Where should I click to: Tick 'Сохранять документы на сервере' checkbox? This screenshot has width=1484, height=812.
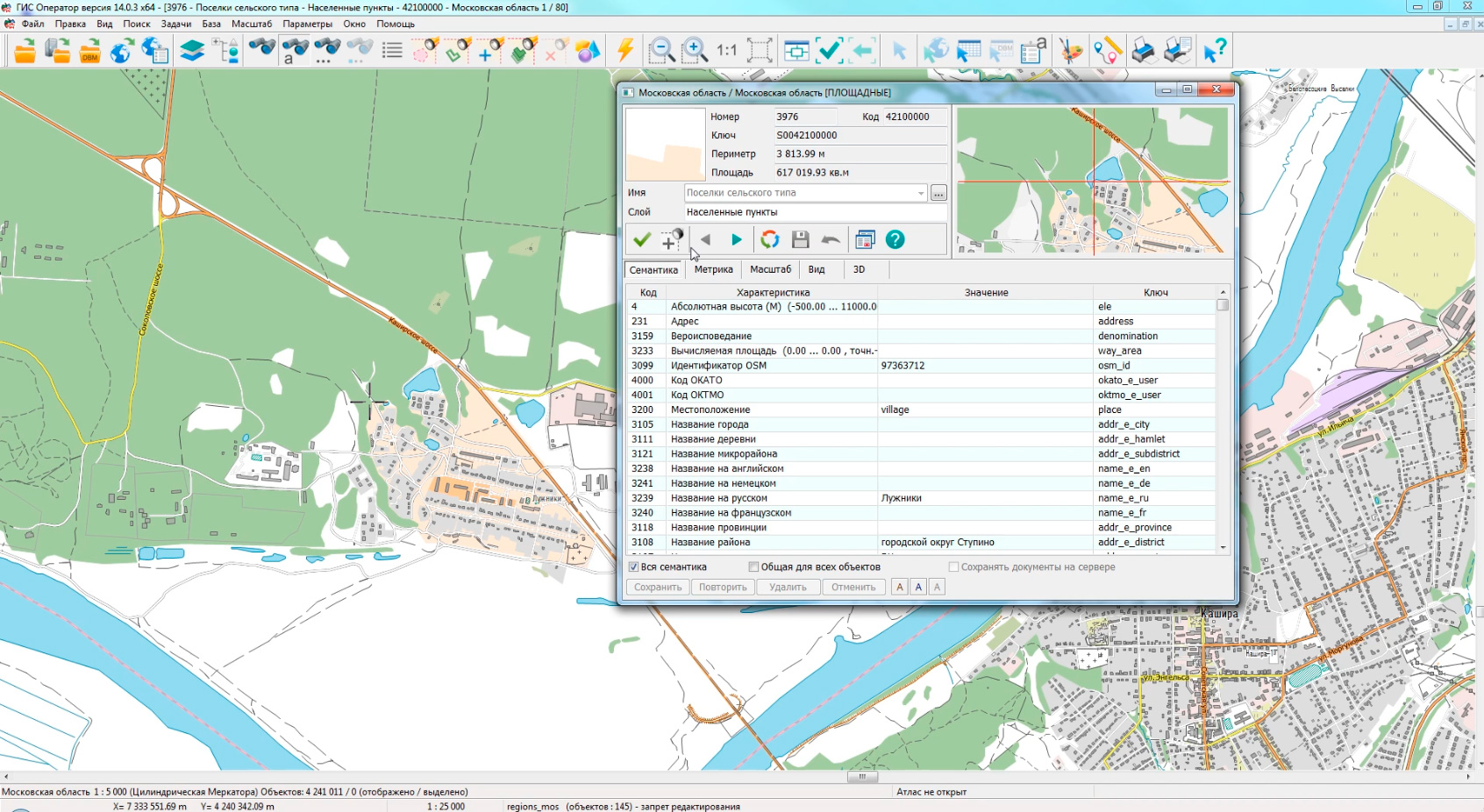coord(953,567)
